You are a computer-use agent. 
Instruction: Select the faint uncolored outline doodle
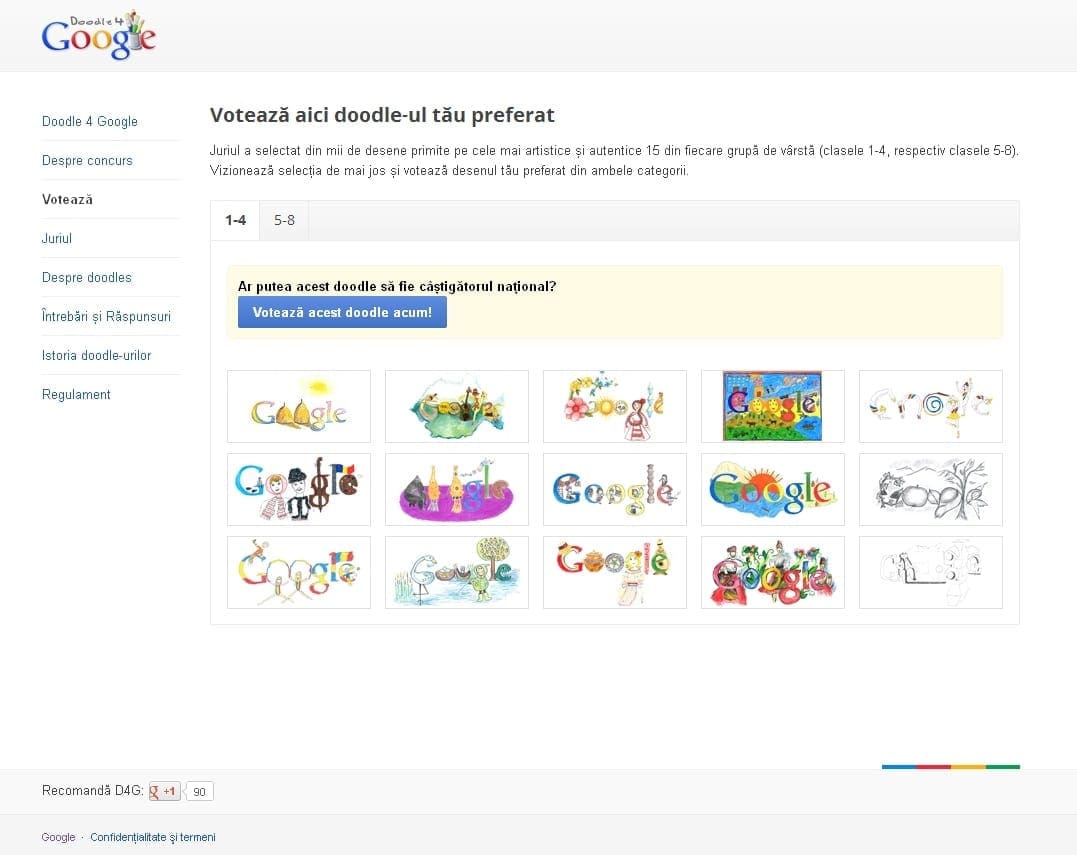pyautogui.click(x=931, y=572)
